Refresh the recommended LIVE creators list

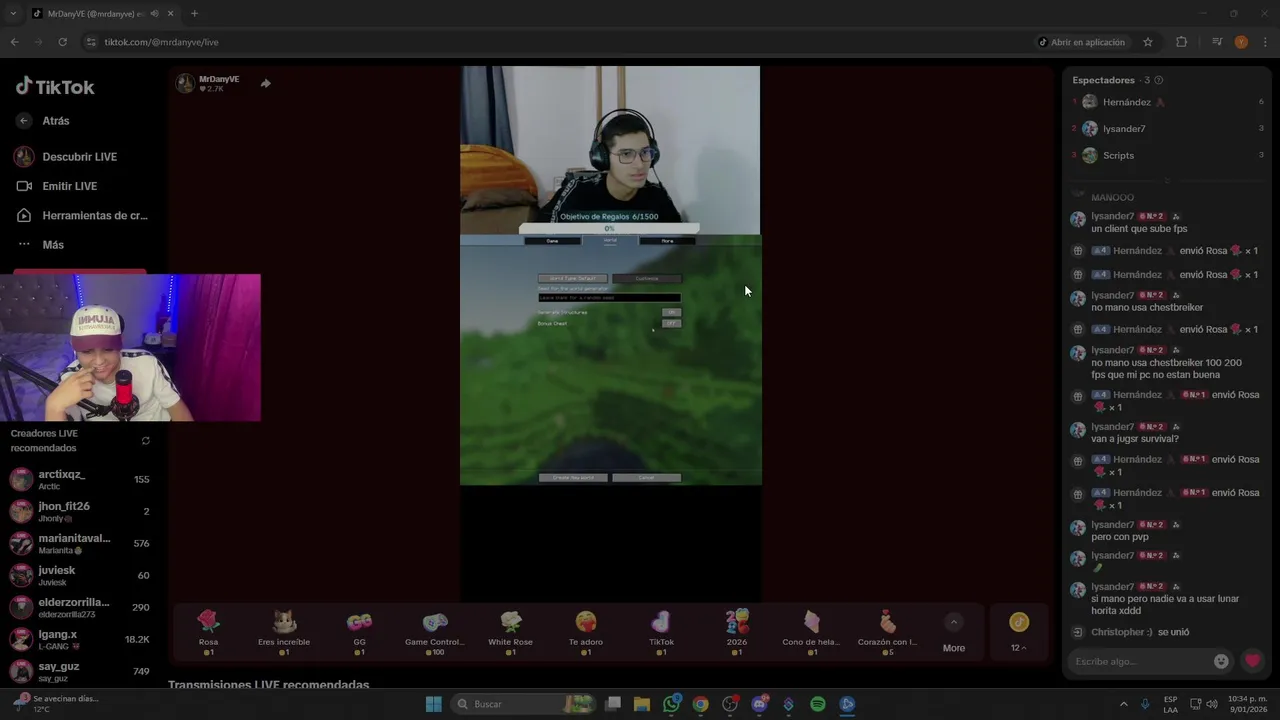(146, 440)
